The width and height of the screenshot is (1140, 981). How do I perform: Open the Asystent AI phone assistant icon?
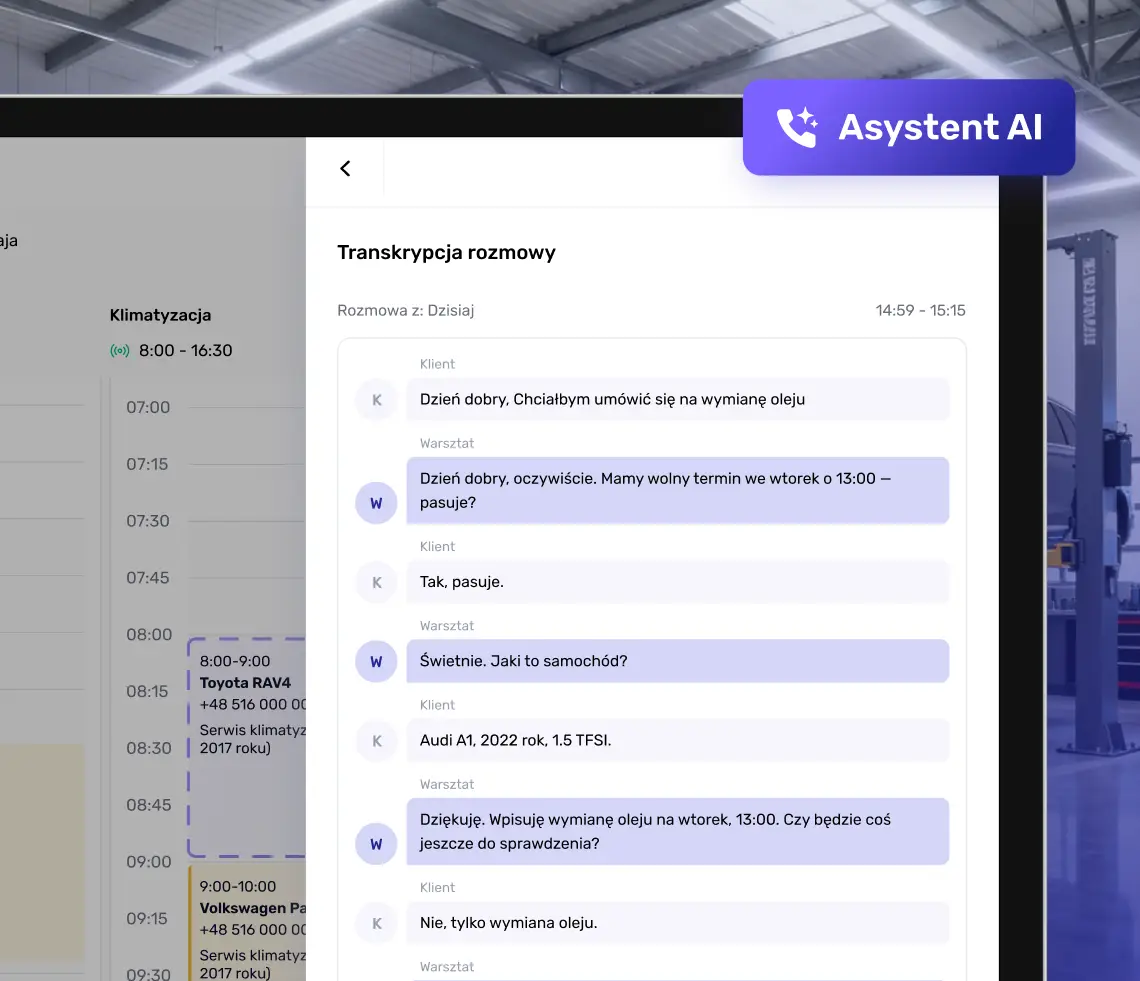pyautogui.click(x=798, y=127)
